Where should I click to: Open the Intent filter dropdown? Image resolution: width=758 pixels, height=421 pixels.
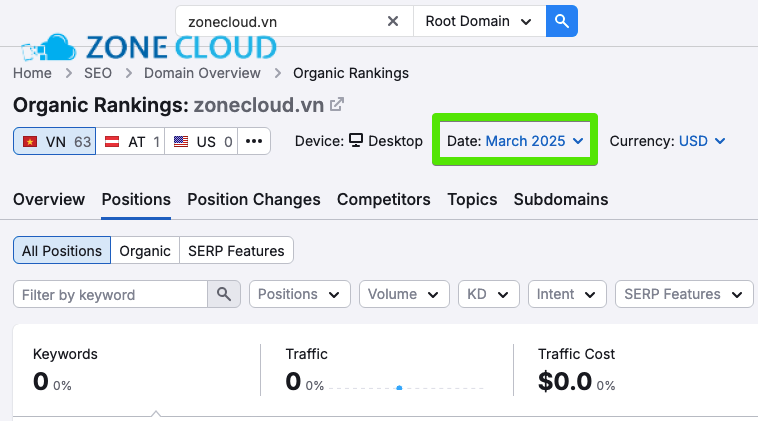tap(567, 294)
